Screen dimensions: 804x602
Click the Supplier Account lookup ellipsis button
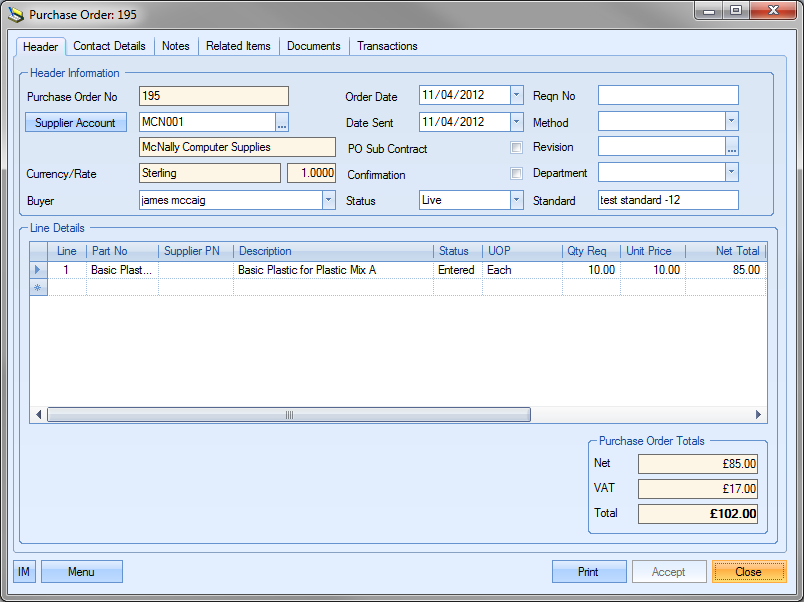pos(282,122)
